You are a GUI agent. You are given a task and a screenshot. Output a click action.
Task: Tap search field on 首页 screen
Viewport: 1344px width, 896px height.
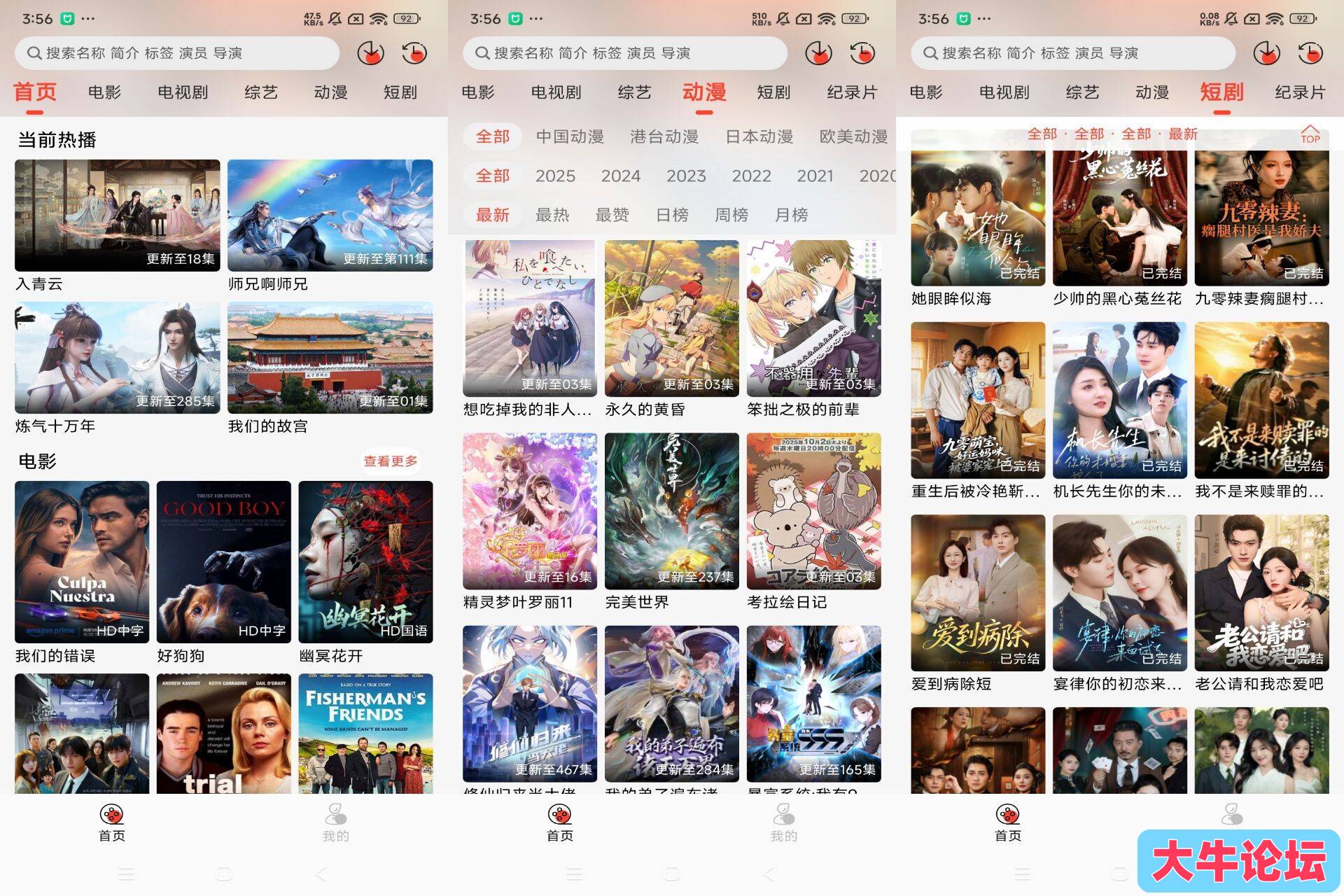tap(177, 53)
